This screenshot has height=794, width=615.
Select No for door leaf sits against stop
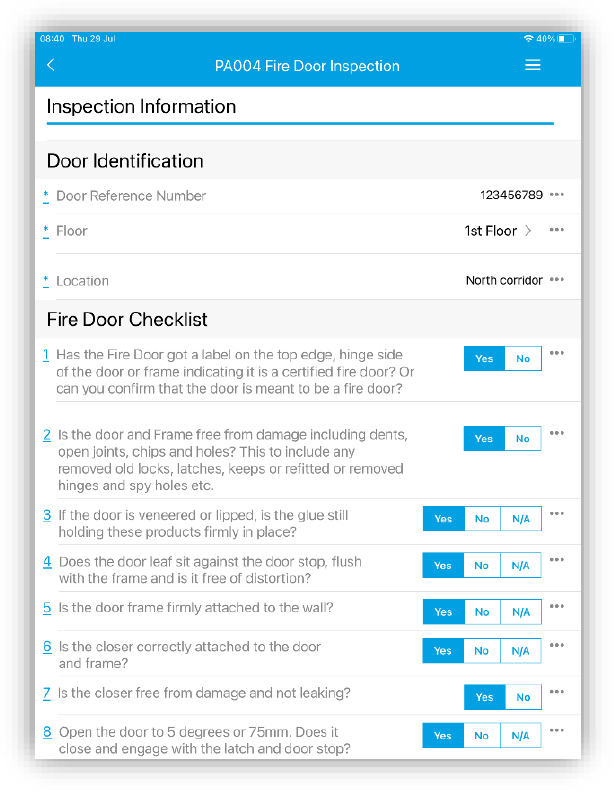click(x=482, y=566)
